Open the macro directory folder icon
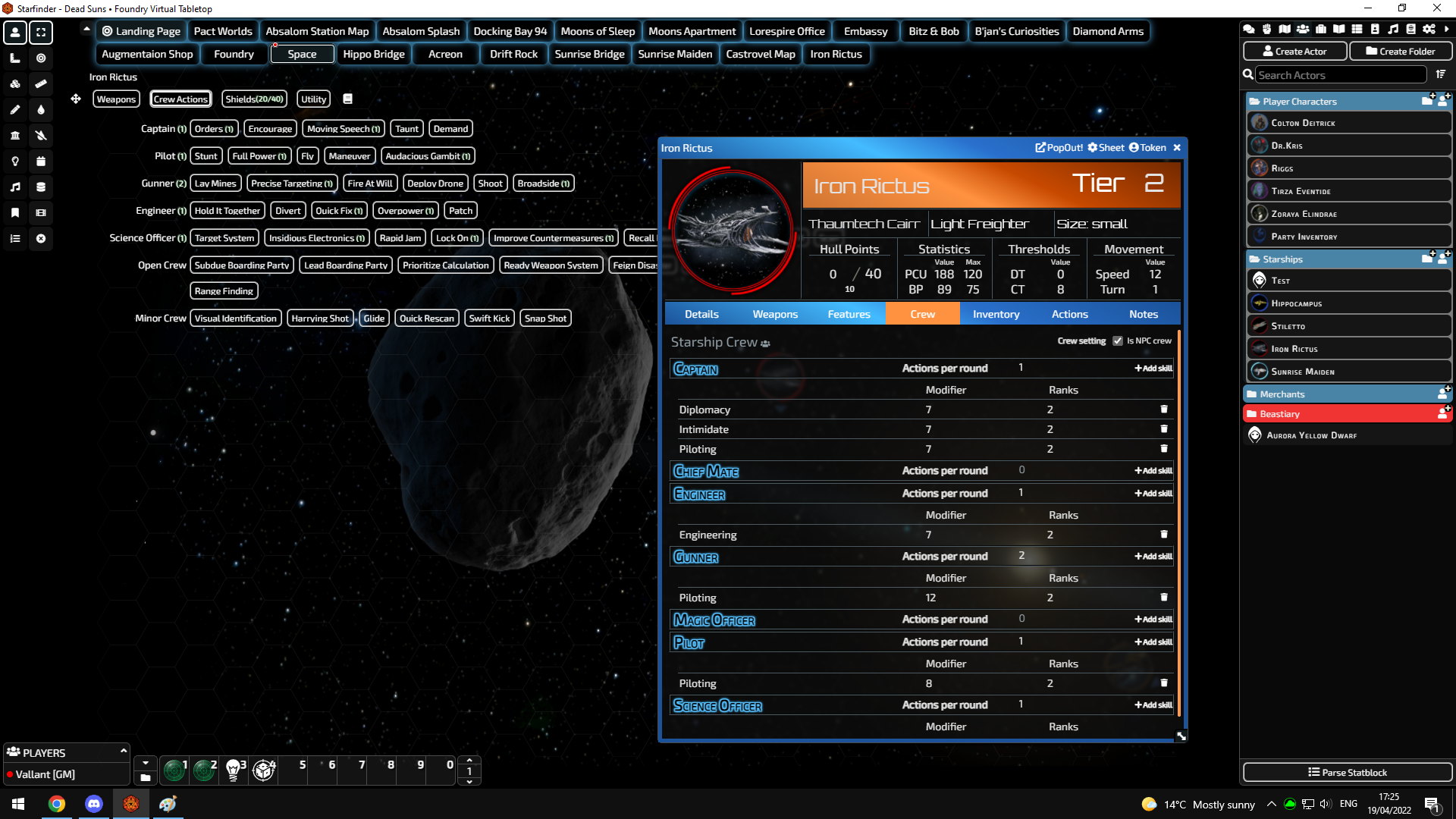 pos(146,777)
